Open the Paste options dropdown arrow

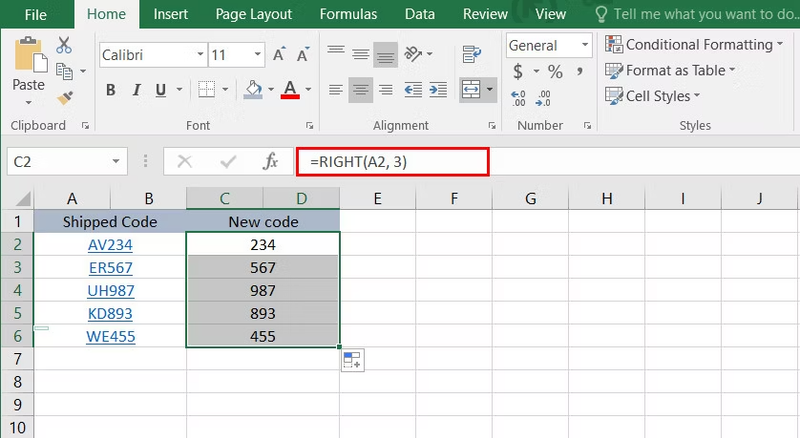[x=29, y=103]
